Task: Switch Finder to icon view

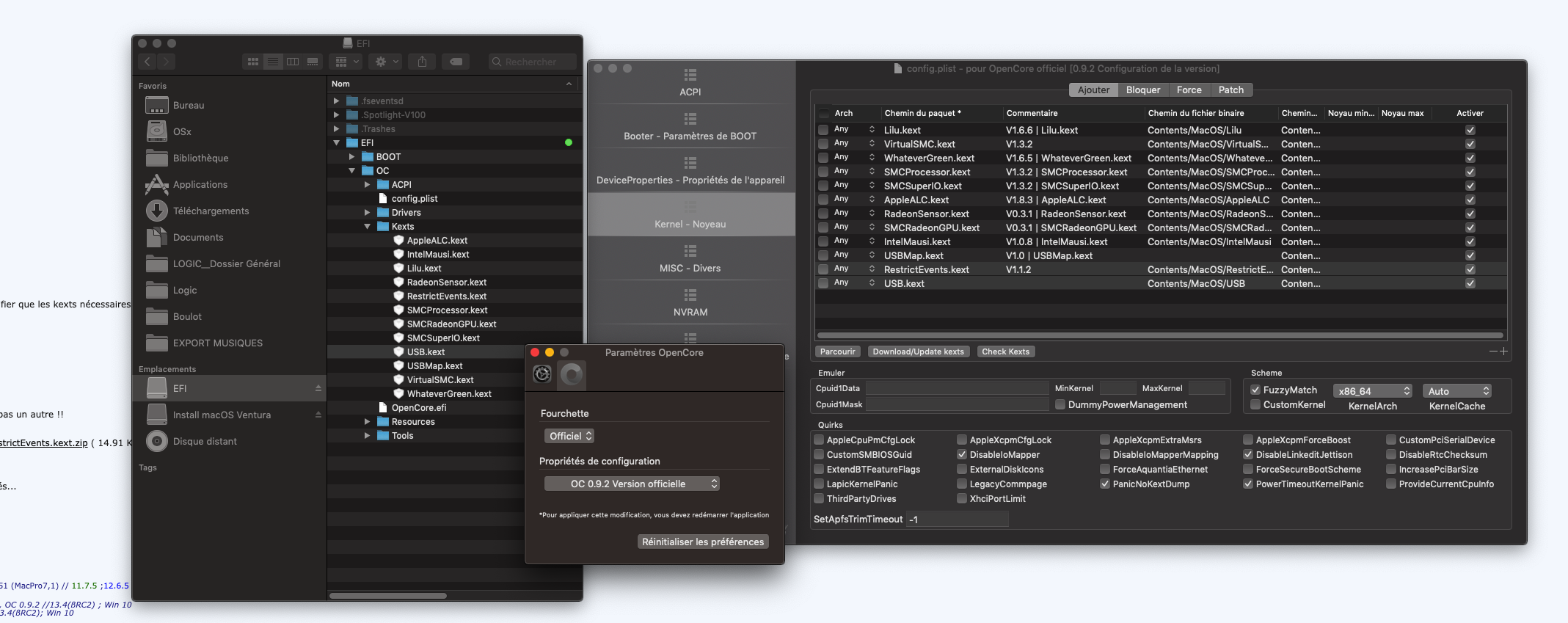Action: click(253, 62)
